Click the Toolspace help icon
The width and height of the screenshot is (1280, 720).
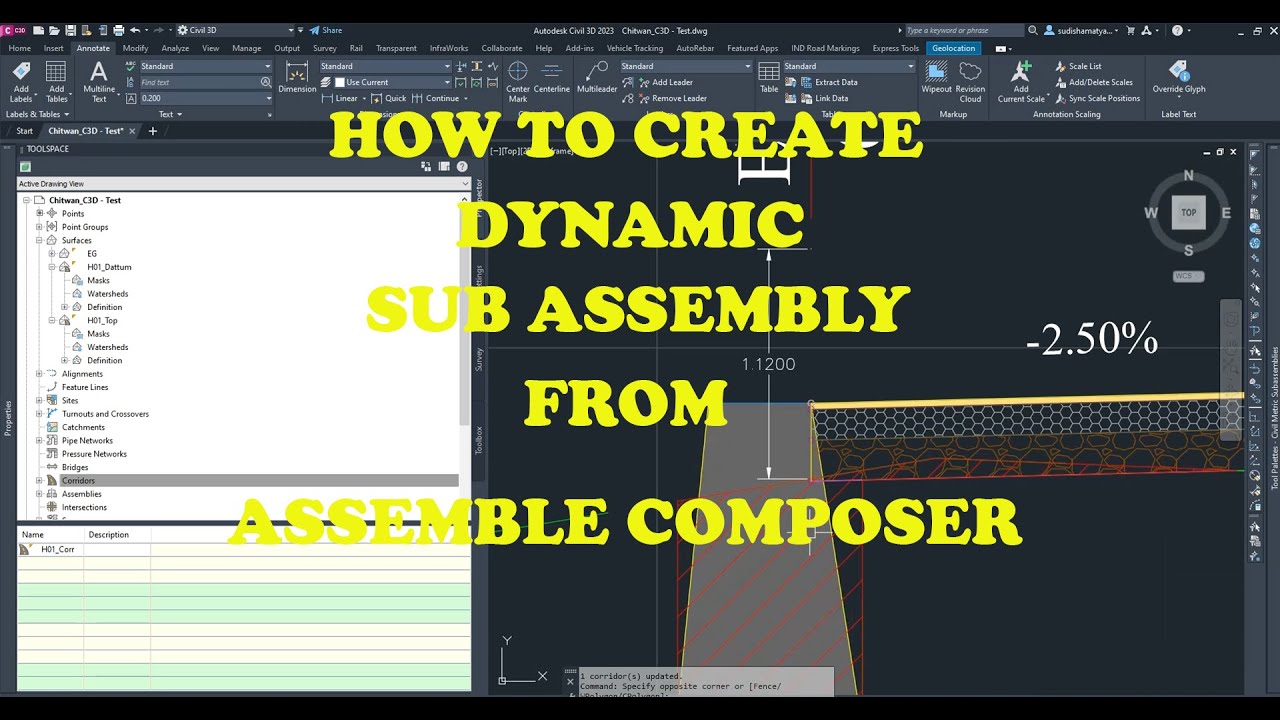click(x=462, y=166)
